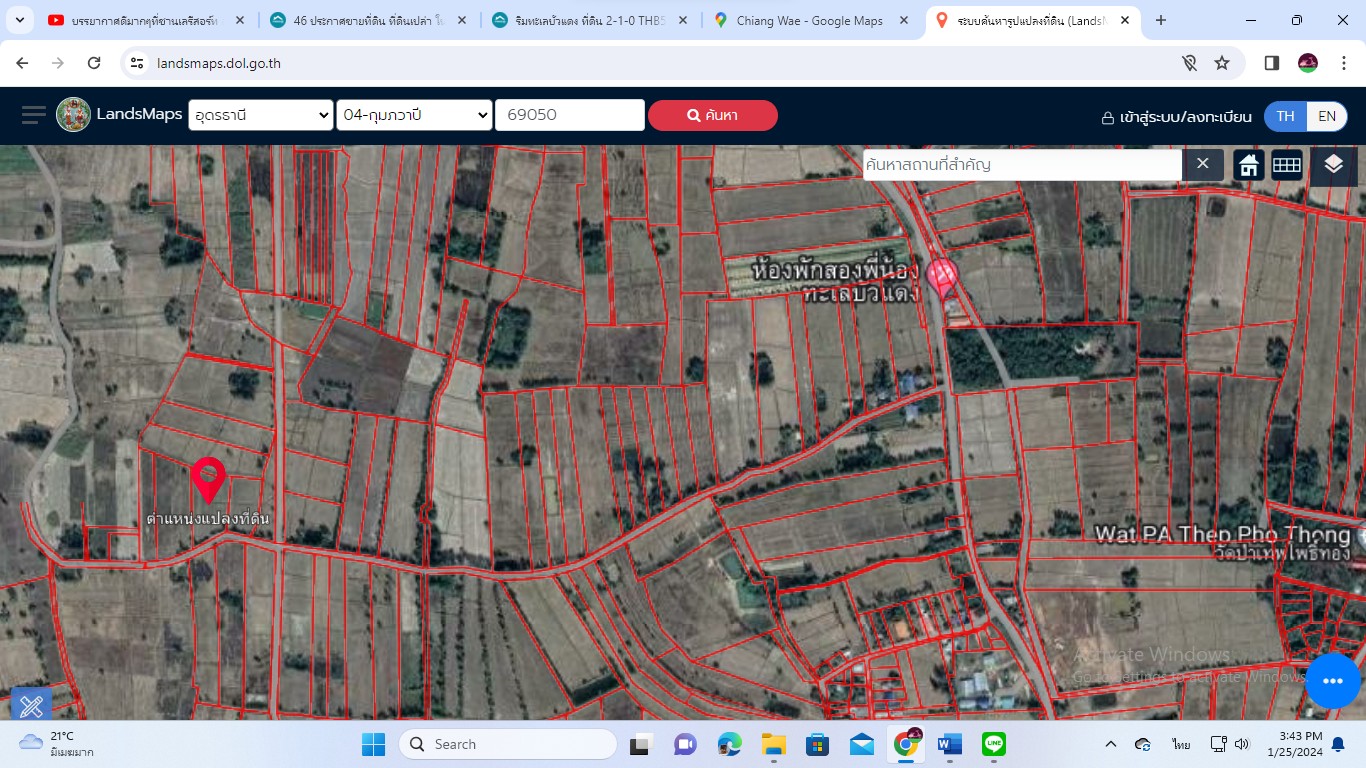
Task: Open File Explorer from taskbar
Action: (x=773, y=744)
